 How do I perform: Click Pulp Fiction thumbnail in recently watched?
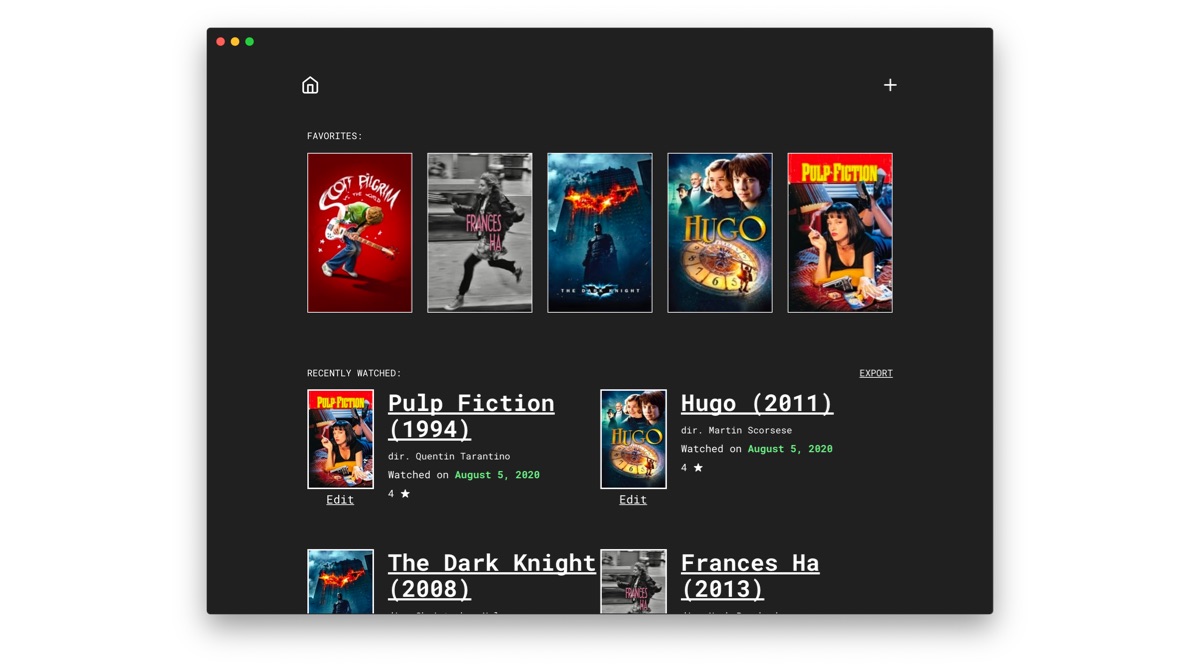click(340, 439)
